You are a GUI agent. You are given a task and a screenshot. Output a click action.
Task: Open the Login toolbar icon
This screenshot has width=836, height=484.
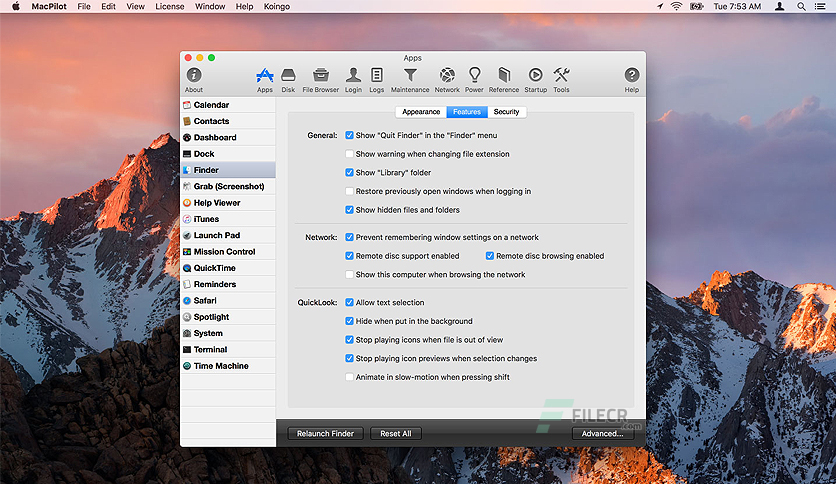click(x=353, y=80)
